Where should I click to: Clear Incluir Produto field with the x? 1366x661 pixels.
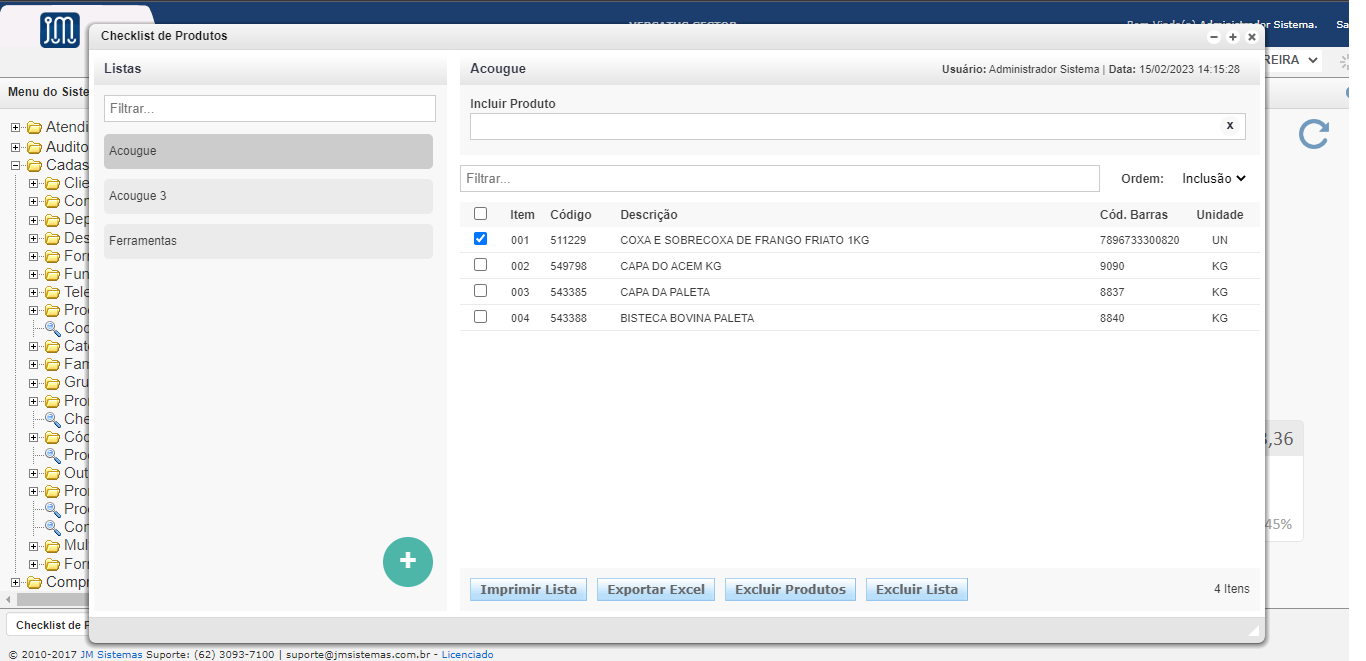coord(1229,126)
